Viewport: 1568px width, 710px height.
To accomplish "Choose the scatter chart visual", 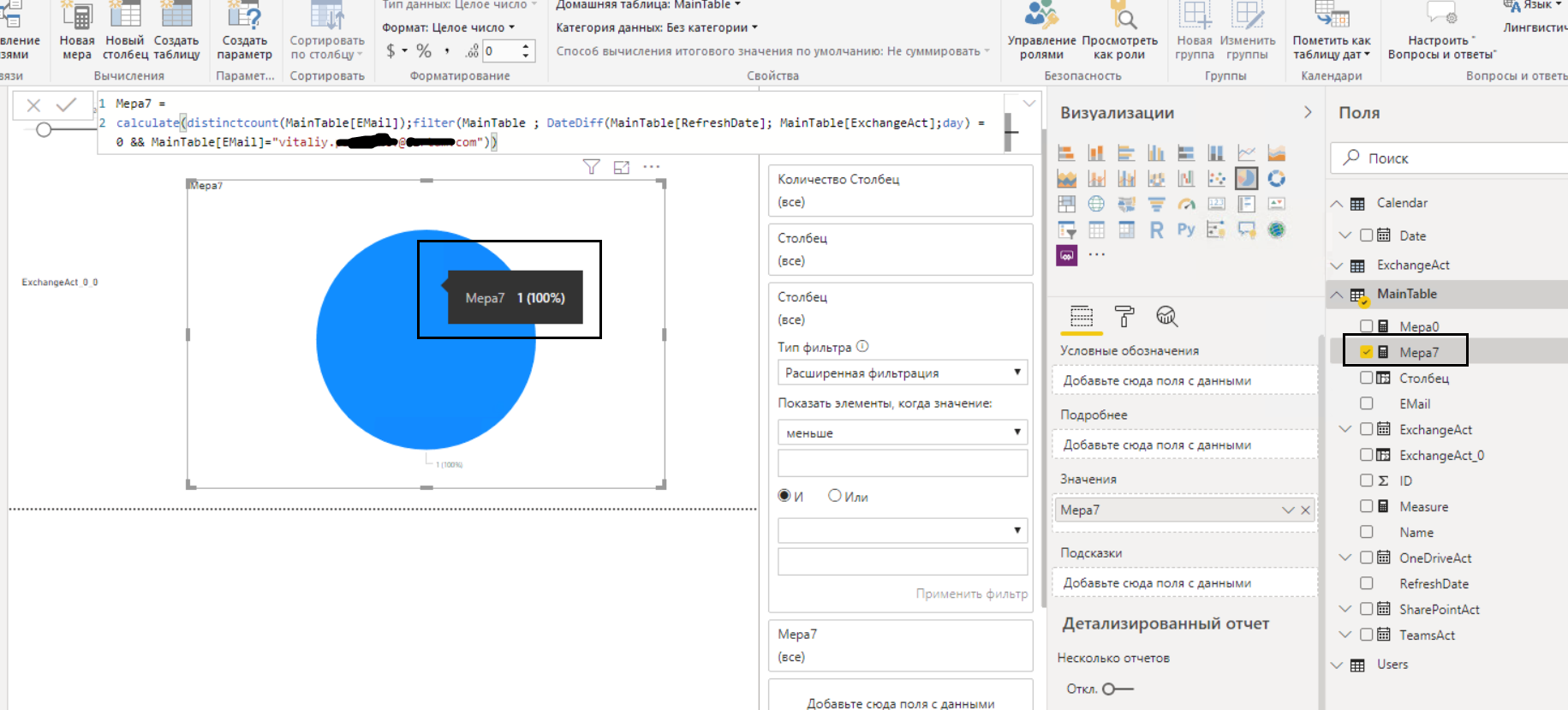I will [1216, 178].
